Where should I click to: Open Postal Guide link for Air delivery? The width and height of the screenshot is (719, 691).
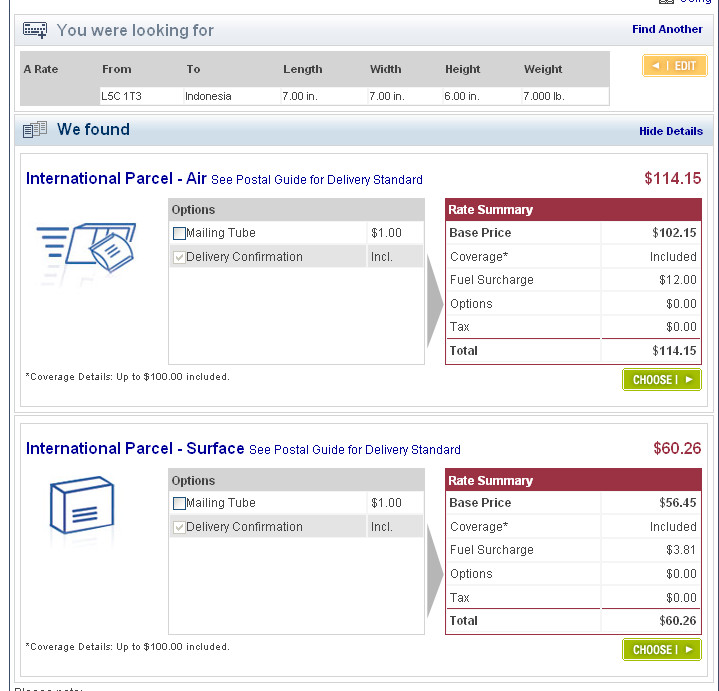(316, 180)
